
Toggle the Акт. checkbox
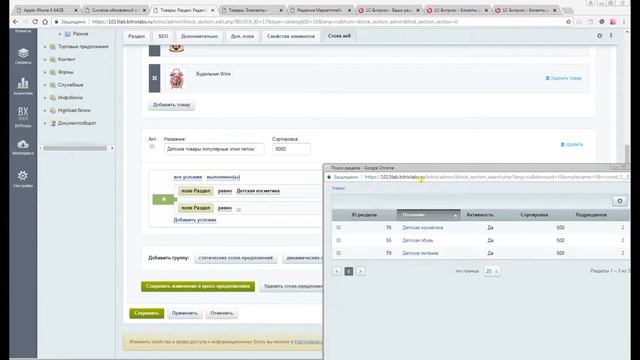[x=152, y=147]
